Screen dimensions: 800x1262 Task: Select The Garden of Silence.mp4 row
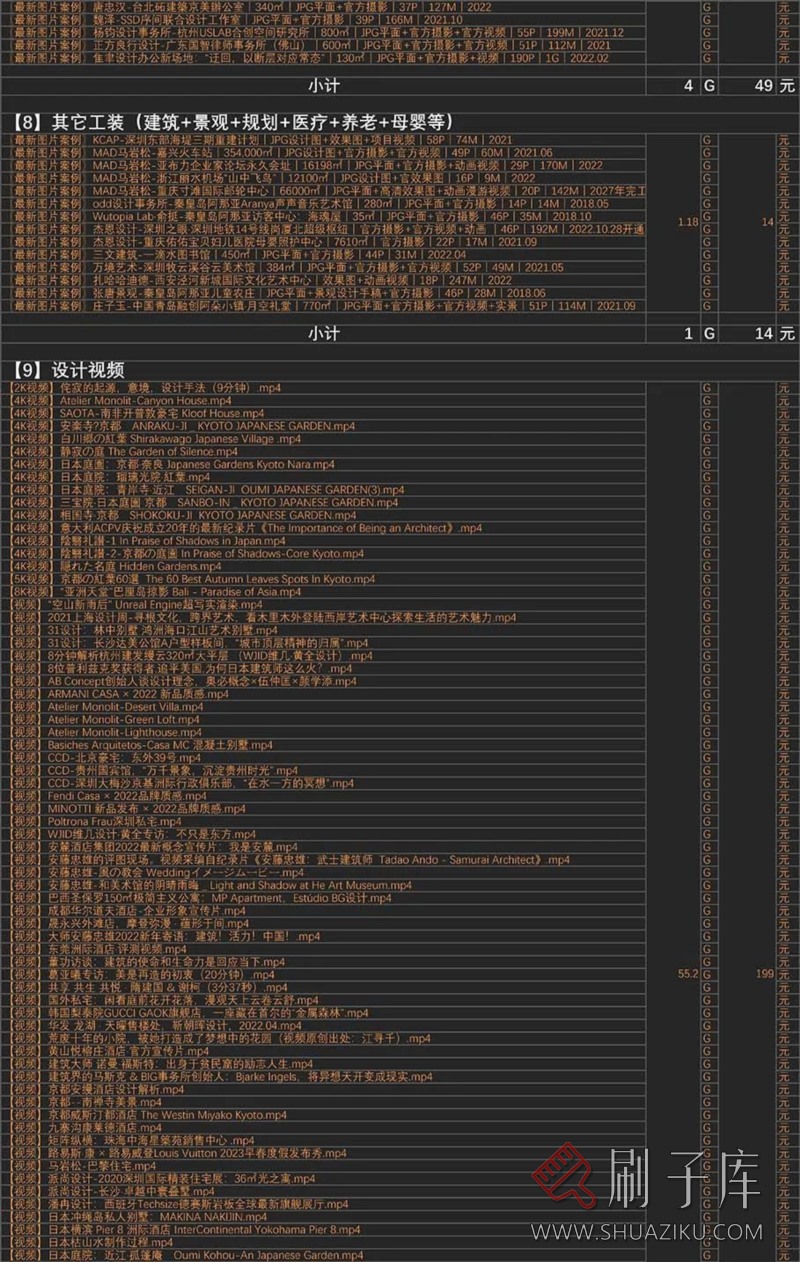click(130, 451)
